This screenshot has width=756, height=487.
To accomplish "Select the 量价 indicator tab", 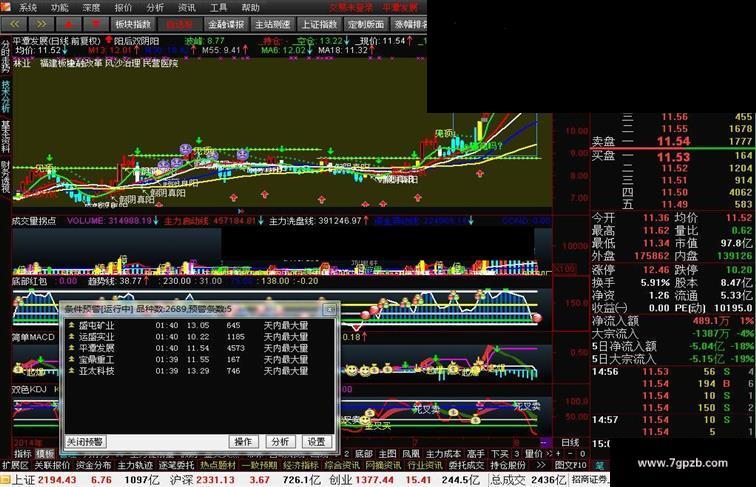I will coord(534,454).
